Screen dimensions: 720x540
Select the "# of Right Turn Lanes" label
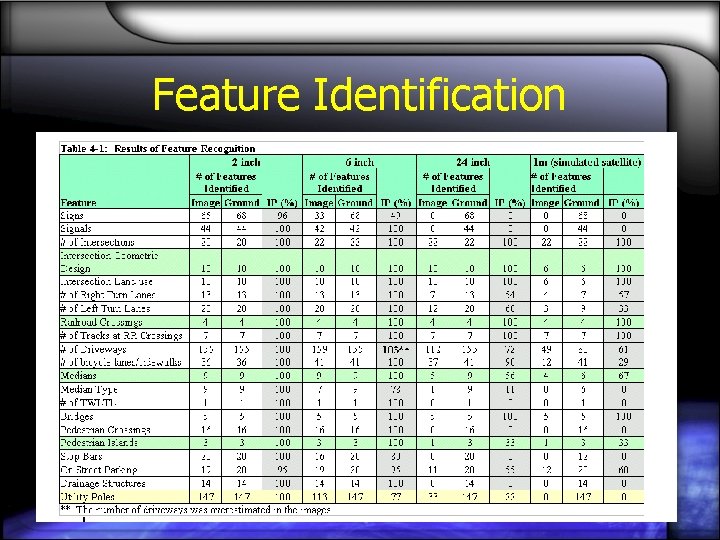tap(107, 295)
